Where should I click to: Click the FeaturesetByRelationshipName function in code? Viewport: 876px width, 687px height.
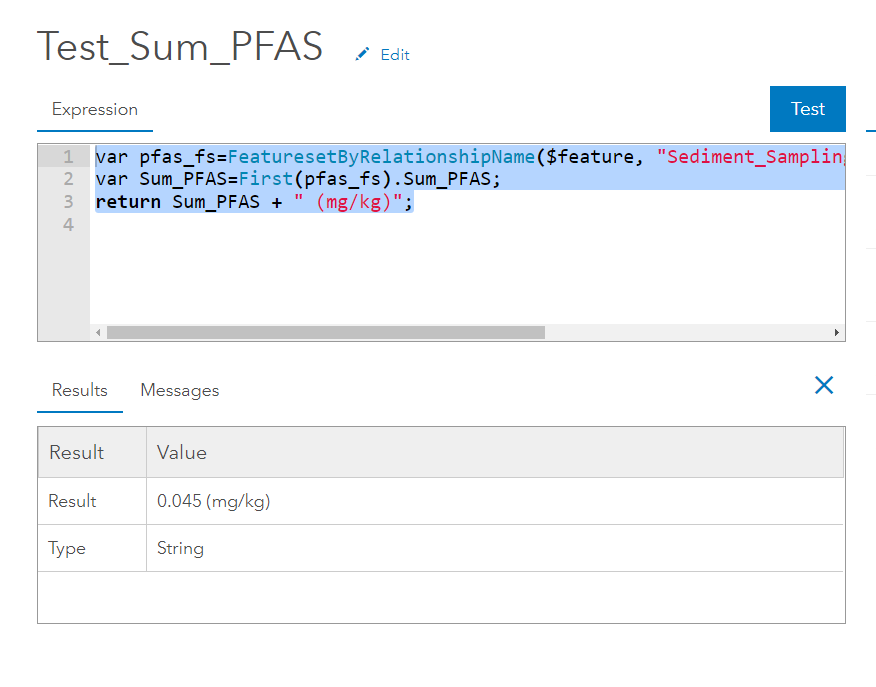[x=381, y=157]
